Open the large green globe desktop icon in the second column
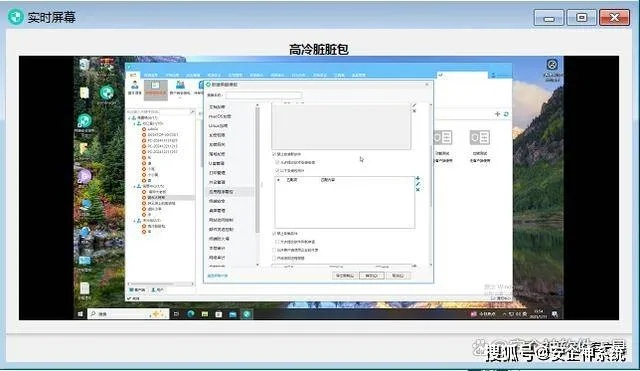The height and width of the screenshot is (371, 640). [x=107, y=93]
